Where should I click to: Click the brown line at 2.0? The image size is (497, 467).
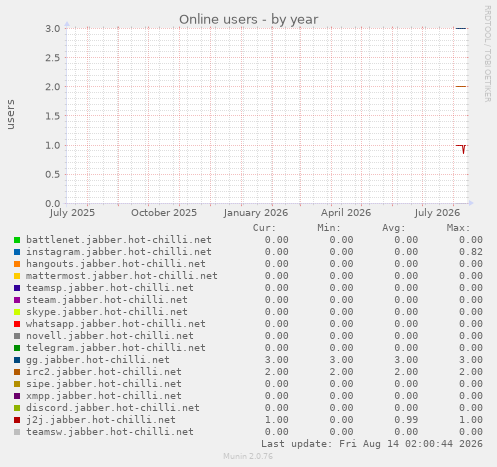tap(461, 87)
